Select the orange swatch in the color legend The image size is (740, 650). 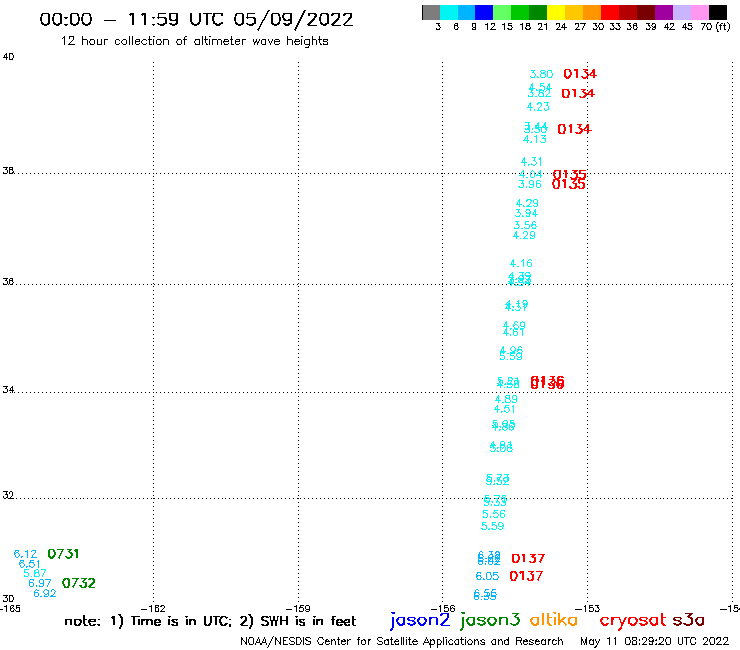[592, 13]
